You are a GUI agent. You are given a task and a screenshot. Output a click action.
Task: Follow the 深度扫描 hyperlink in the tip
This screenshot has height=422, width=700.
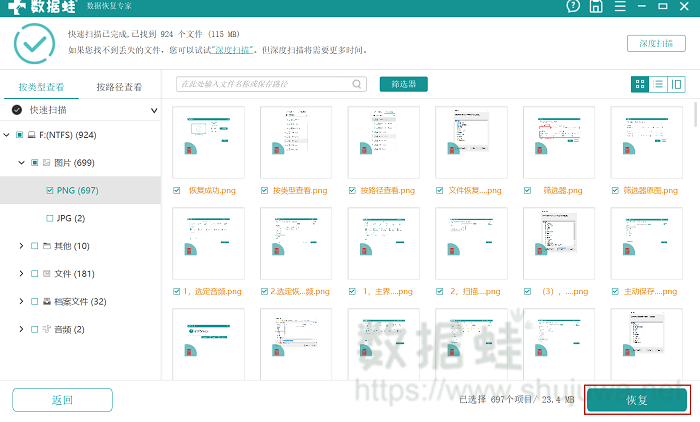(x=233, y=50)
